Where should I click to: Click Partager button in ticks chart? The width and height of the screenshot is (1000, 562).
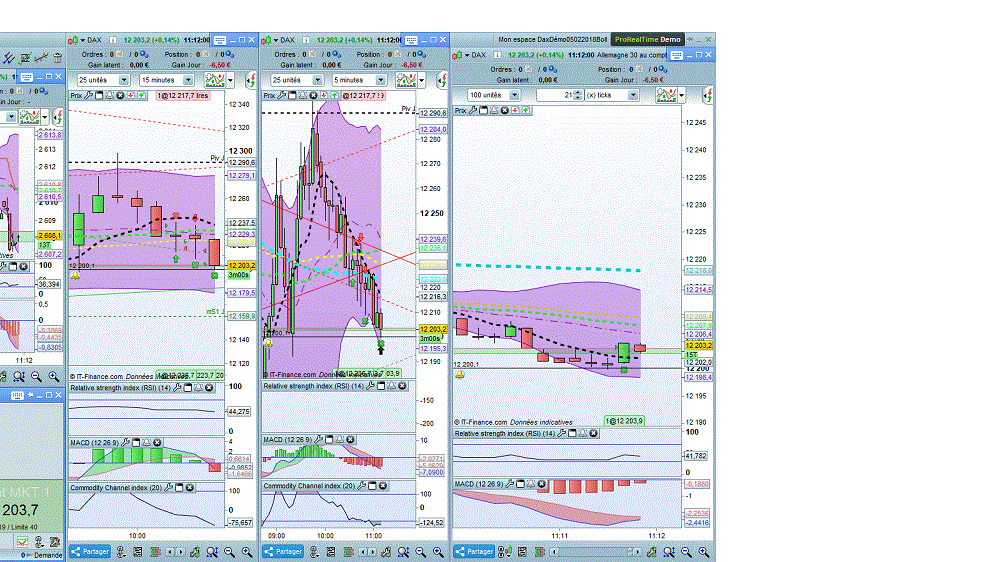tap(474, 552)
